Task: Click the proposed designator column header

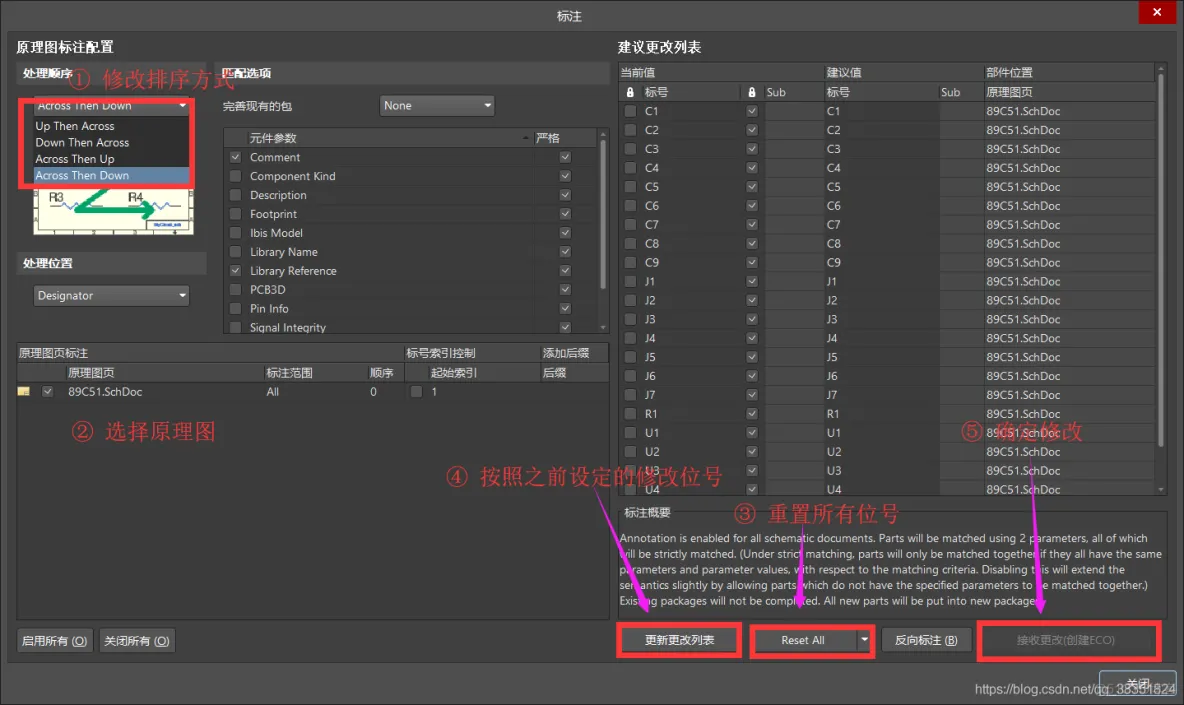Action: point(880,92)
